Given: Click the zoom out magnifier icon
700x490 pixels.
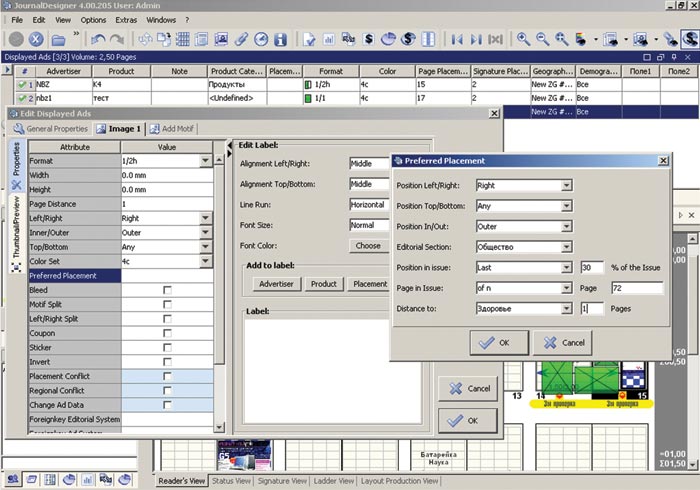Looking at the screenshot, I should pyautogui.click(x=543, y=40).
